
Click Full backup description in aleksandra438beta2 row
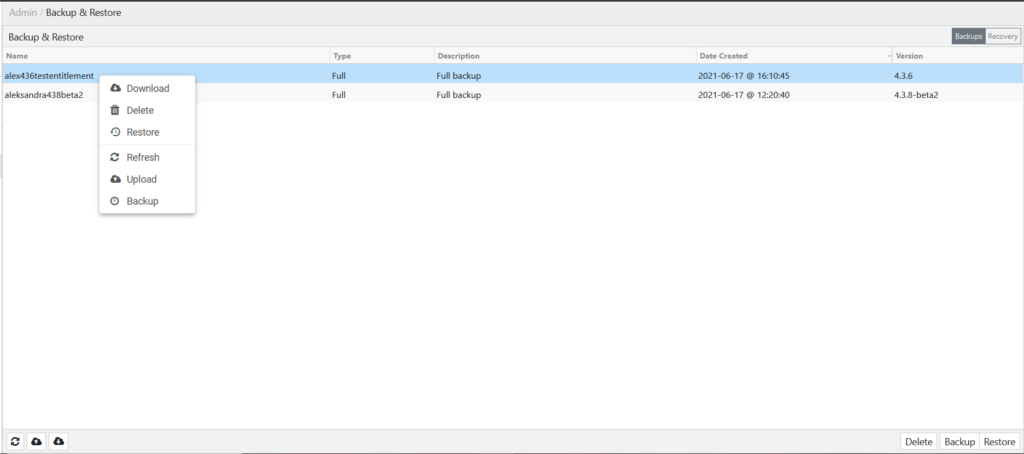point(458,95)
